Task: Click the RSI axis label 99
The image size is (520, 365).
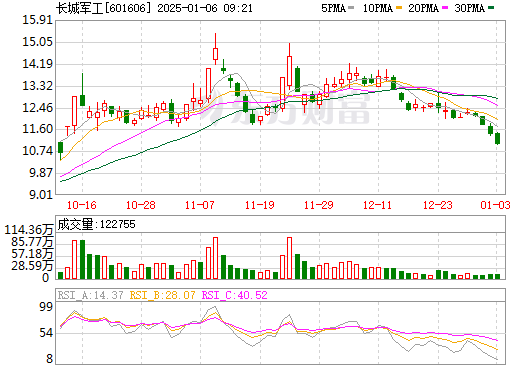Action: pyautogui.click(x=46, y=307)
